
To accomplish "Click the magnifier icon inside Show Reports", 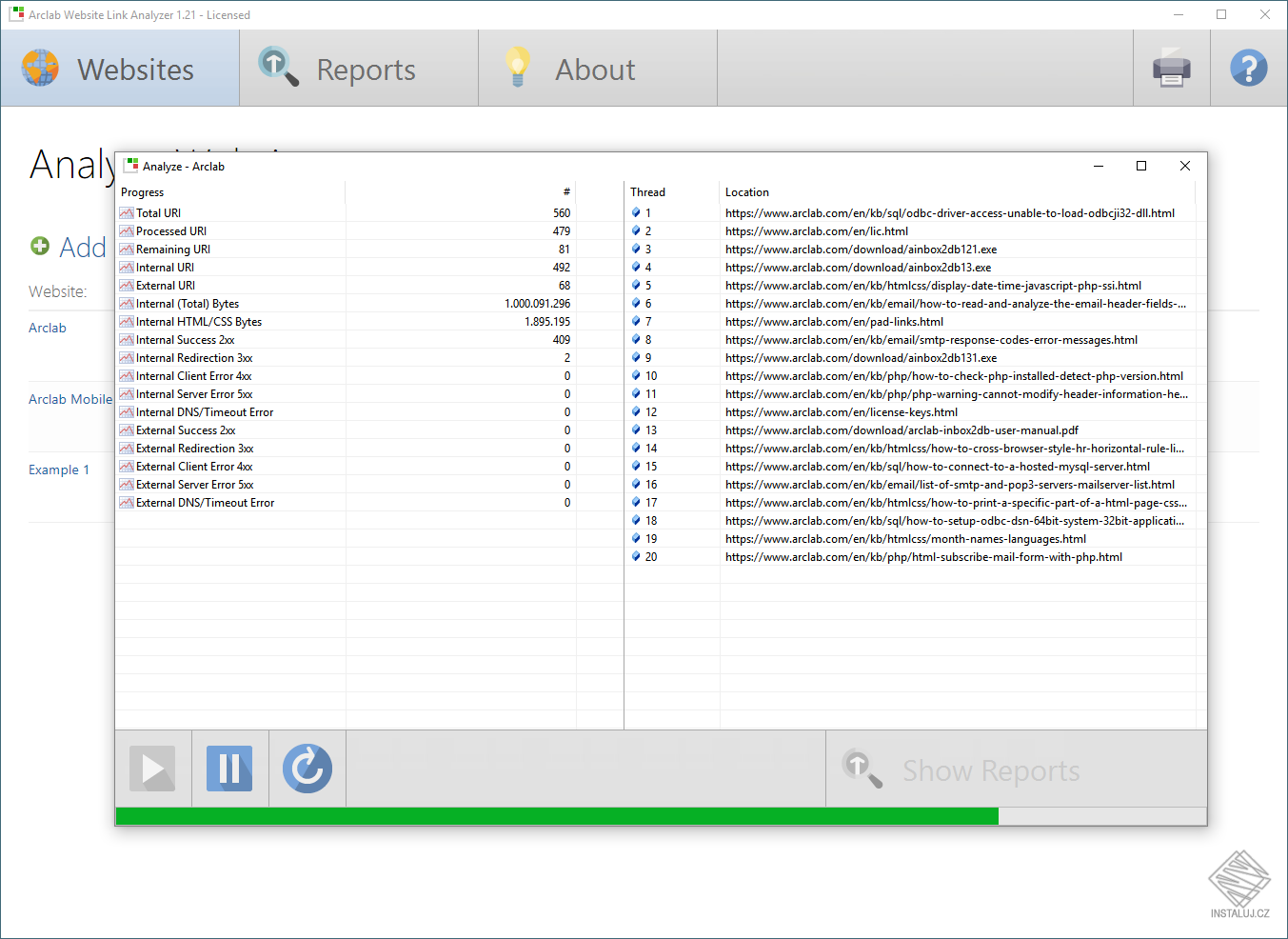I will (862, 769).
